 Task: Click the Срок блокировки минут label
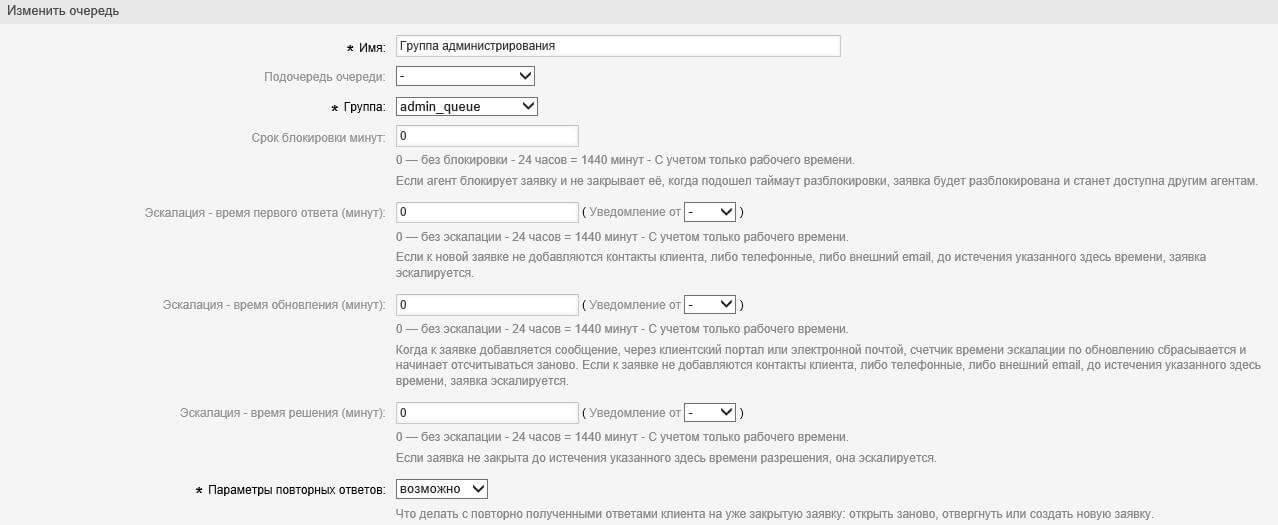point(320,137)
